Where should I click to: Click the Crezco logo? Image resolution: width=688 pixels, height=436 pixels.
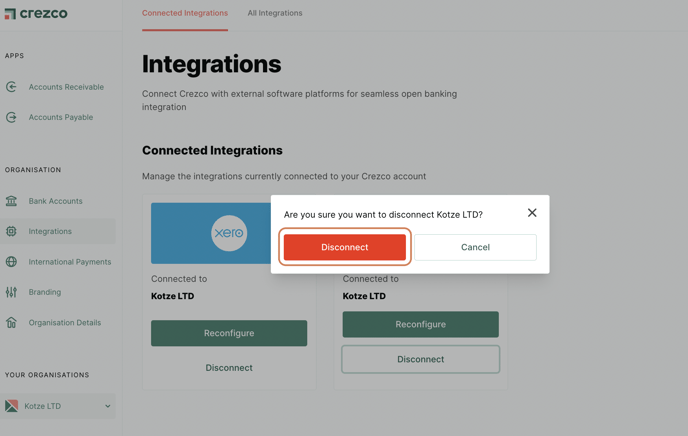coord(36,14)
